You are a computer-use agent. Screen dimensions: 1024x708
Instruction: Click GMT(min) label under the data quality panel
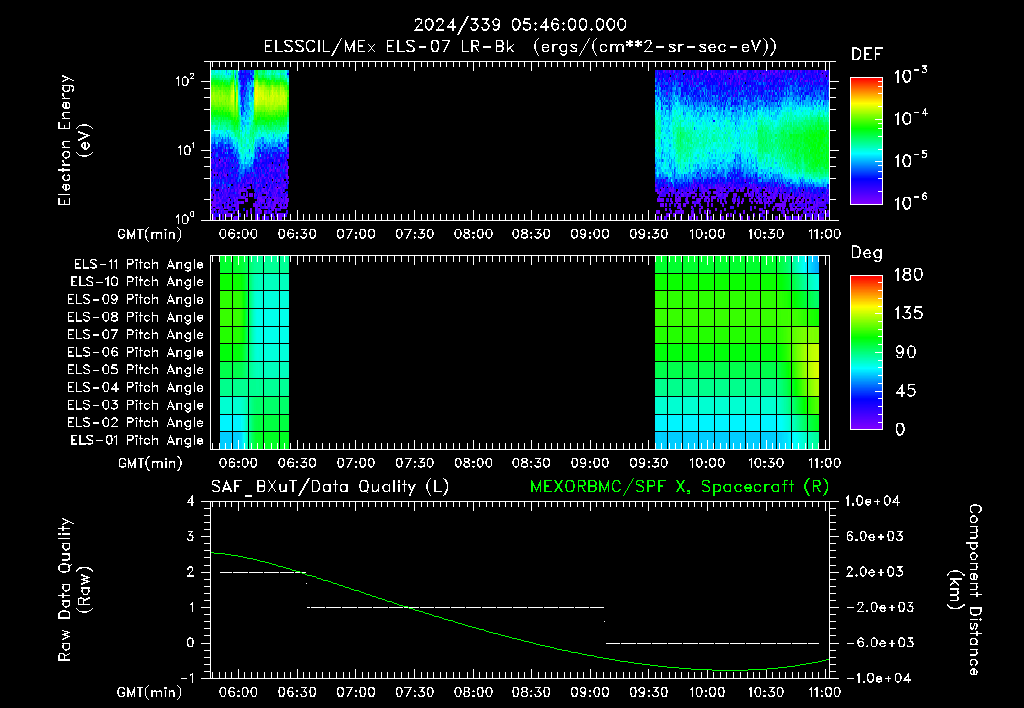click(x=150, y=692)
